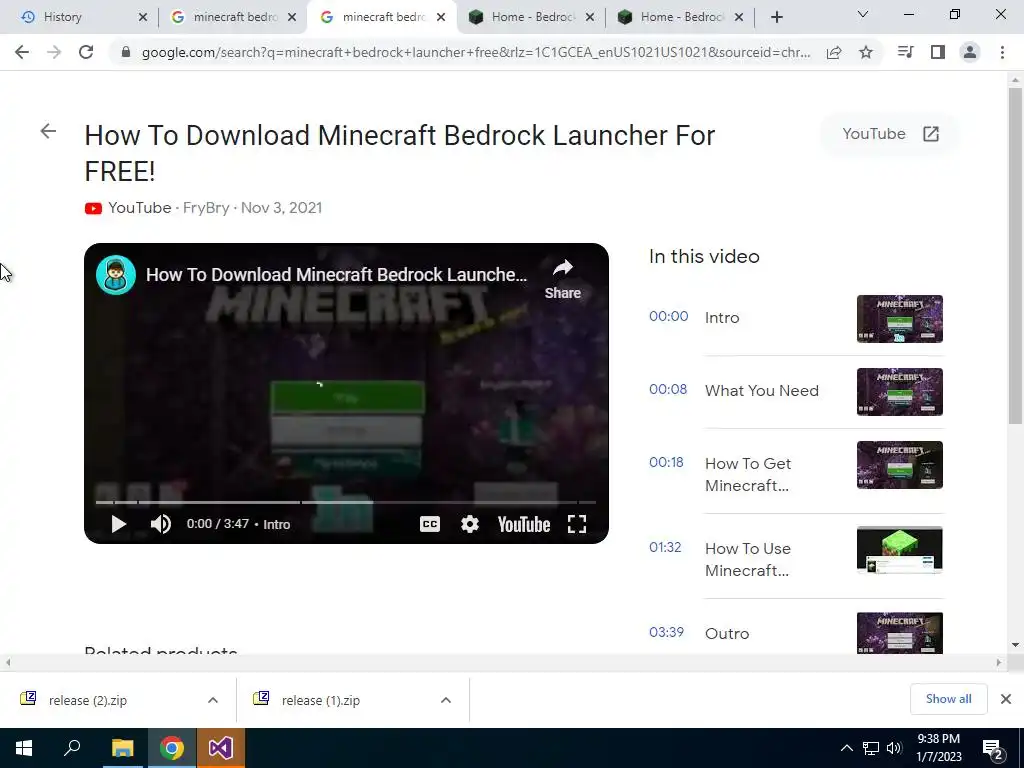Click Chrome icon in taskbar
Screen dimensions: 1024x768
[x=172, y=748]
